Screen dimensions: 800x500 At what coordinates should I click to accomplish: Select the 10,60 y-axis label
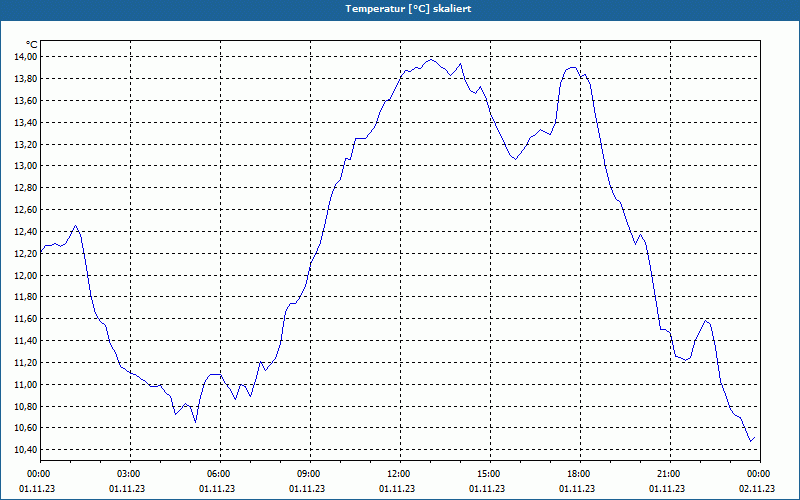[x=25, y=428]
